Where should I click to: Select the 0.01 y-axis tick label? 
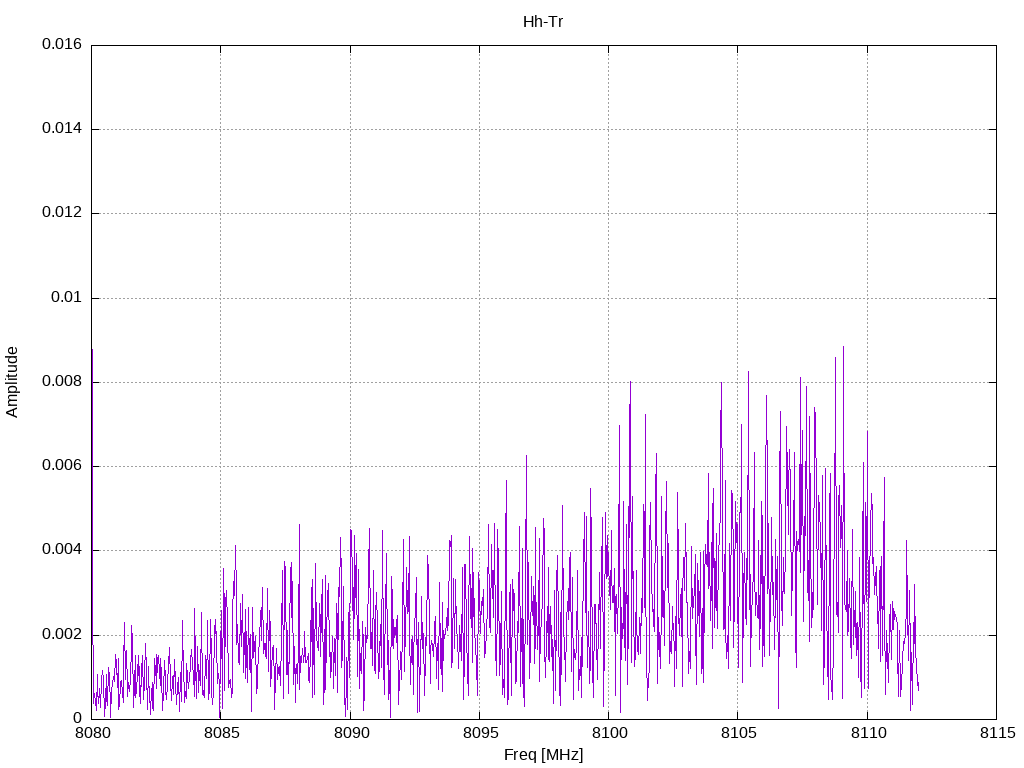coord(67,298)
